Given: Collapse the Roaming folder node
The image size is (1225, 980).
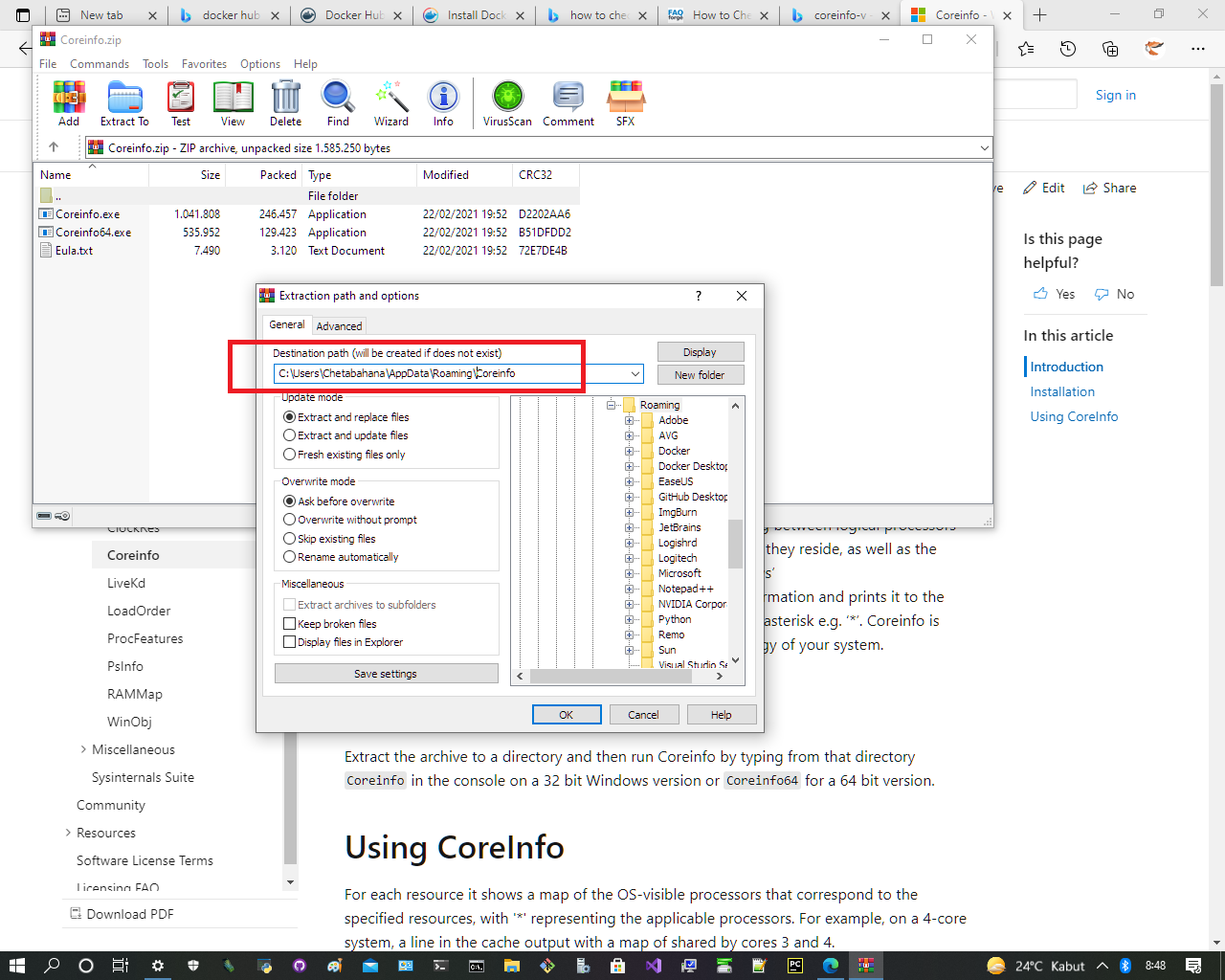Looking at the screenshot, I should (612, 405).
